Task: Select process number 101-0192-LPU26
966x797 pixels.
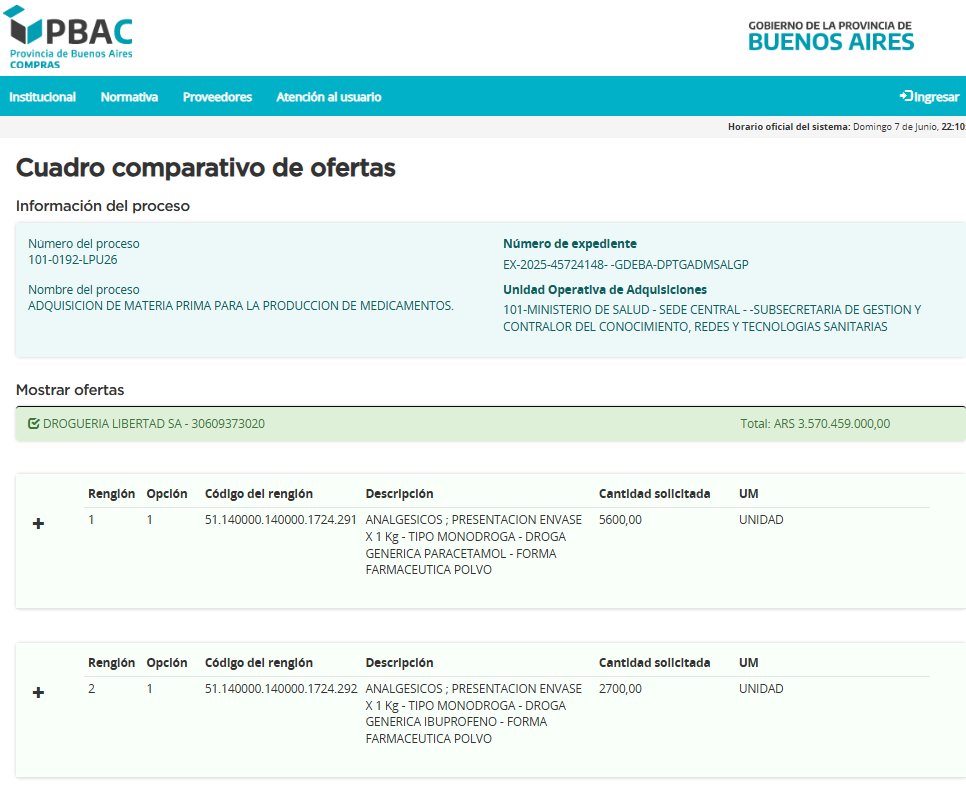Action: point(73,260)
